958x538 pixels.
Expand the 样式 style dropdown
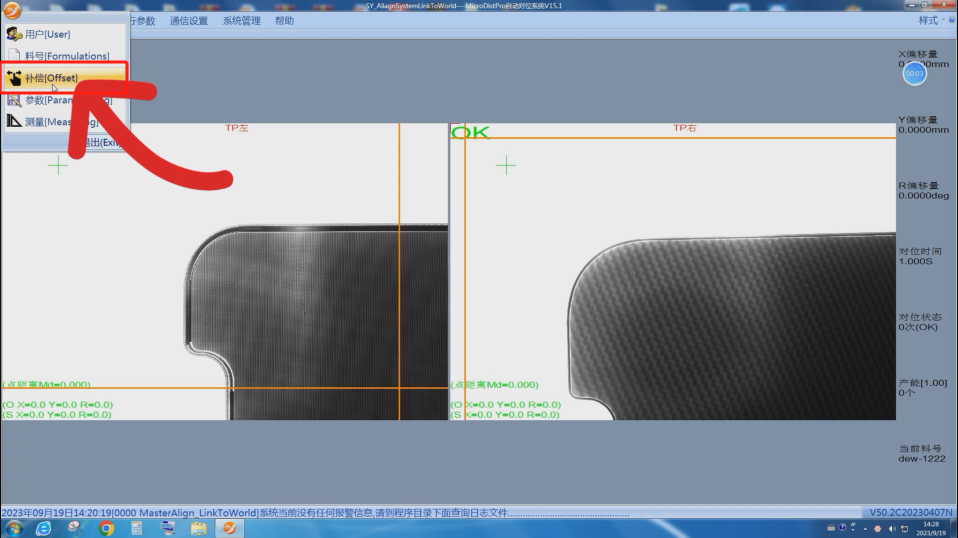928,21
